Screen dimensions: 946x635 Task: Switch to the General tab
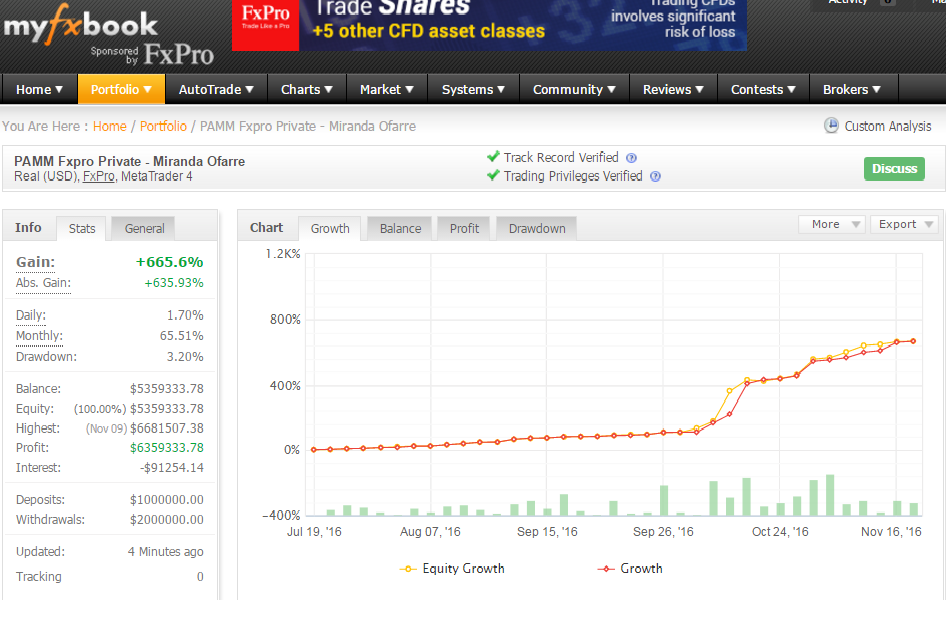(144, 229)
